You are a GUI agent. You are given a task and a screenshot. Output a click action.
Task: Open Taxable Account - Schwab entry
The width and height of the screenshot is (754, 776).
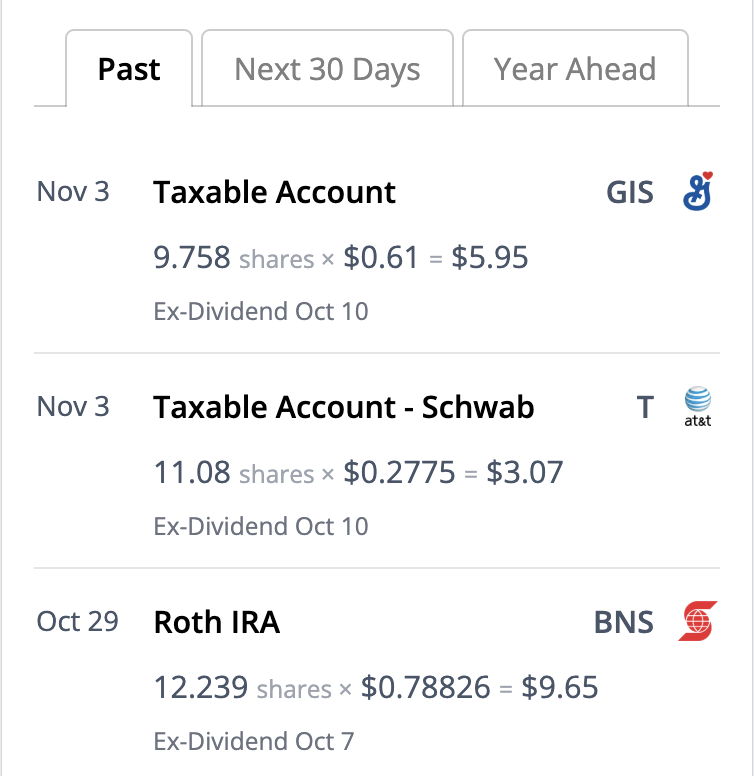point(343,407)
